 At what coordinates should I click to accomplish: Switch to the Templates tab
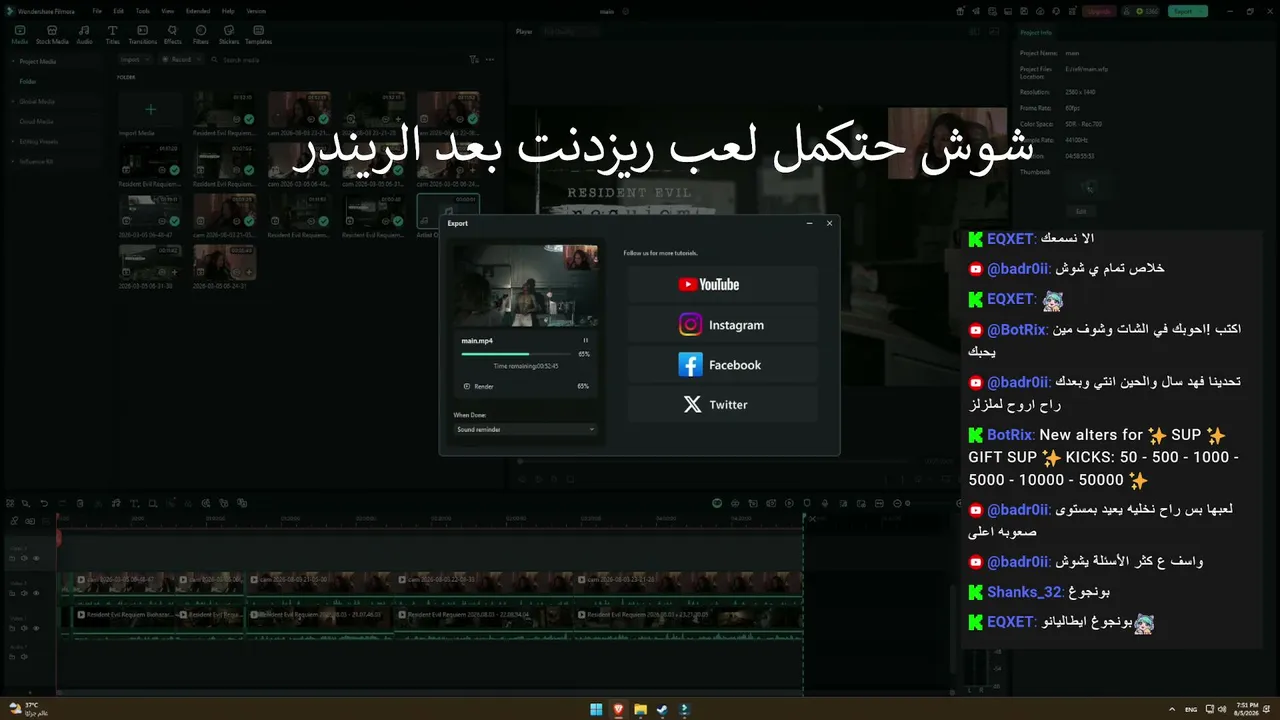pyautogui.click(x=258, y=35)
